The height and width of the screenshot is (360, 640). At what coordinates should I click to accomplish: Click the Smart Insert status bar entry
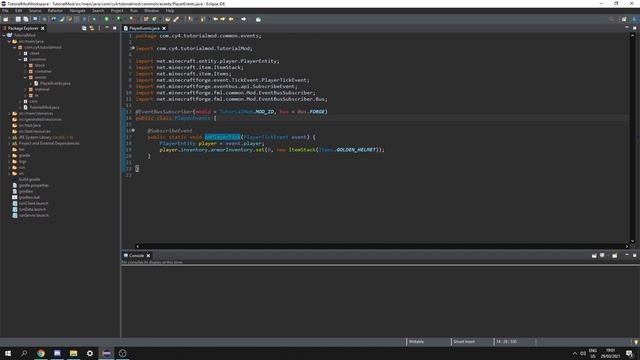464,342
